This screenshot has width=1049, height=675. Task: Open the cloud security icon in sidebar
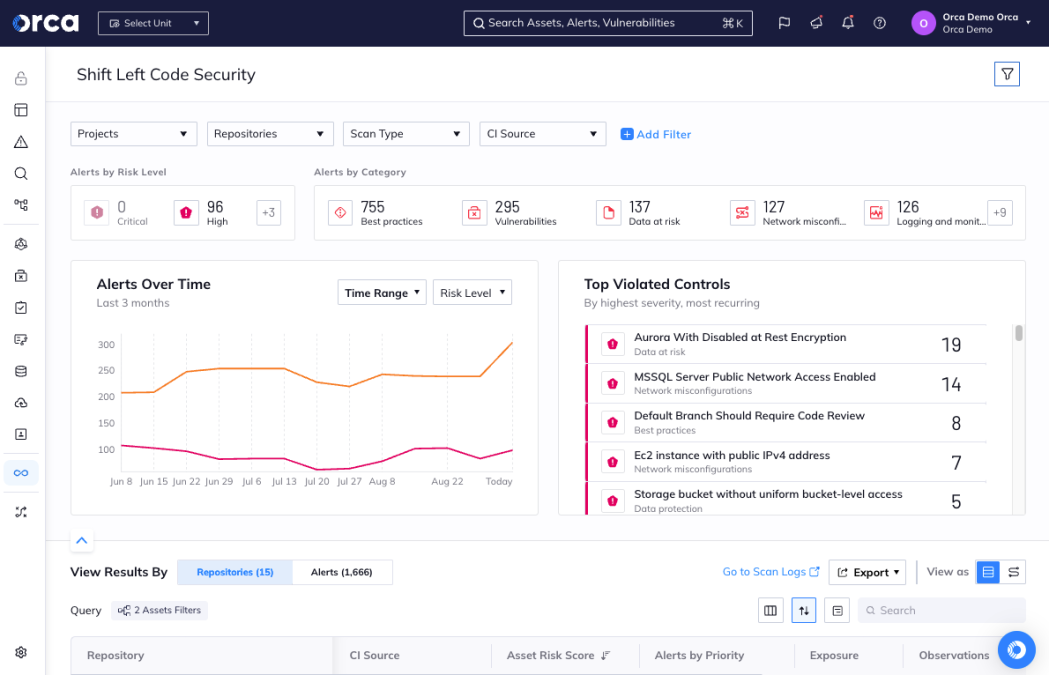pyautogui.click(x=20, y=403)
